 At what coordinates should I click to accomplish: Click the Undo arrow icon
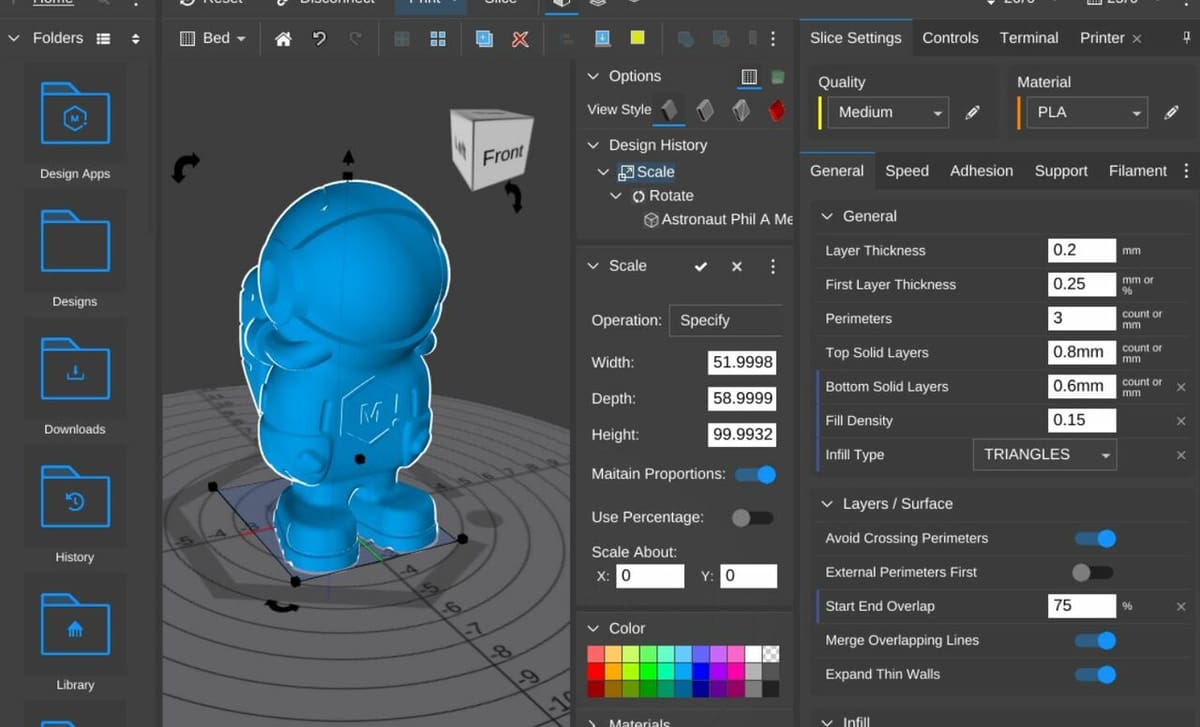319,39
